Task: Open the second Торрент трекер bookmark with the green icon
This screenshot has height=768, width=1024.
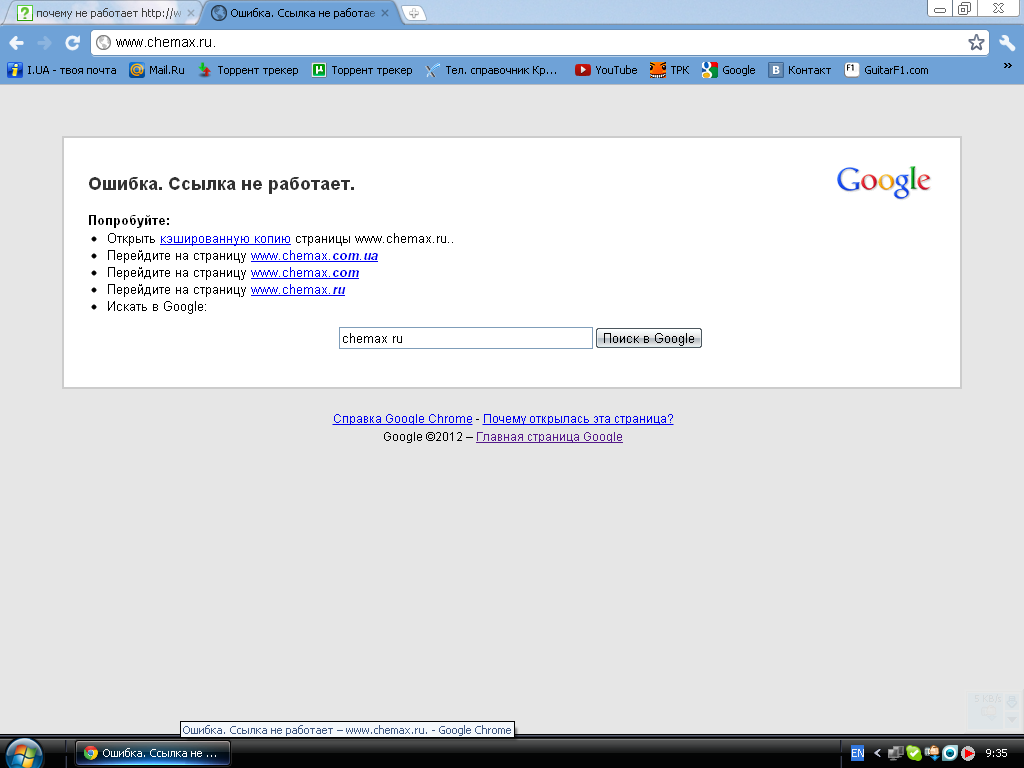Action: (362, 70)
